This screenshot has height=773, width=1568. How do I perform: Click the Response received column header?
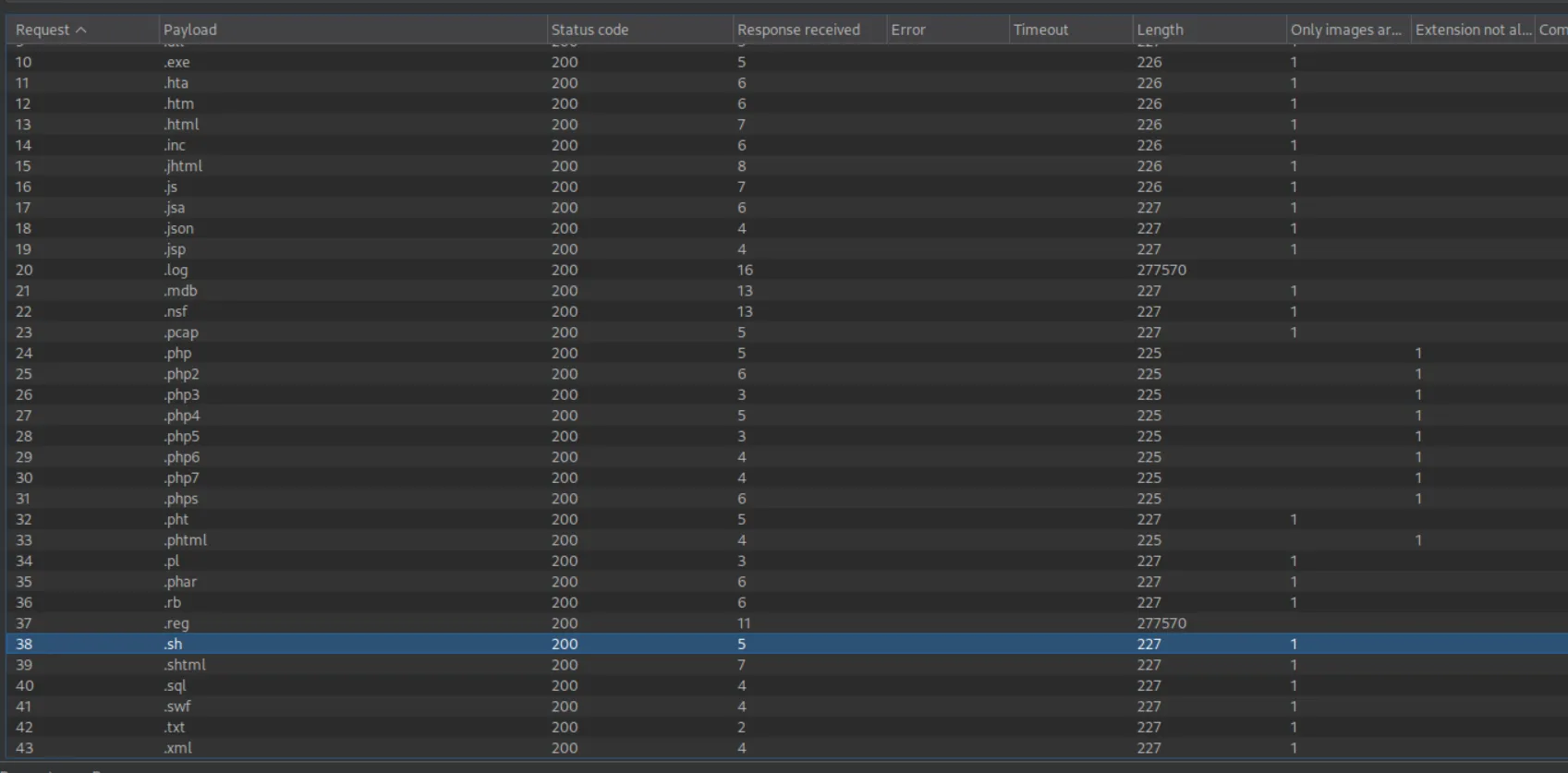(809, 30)
